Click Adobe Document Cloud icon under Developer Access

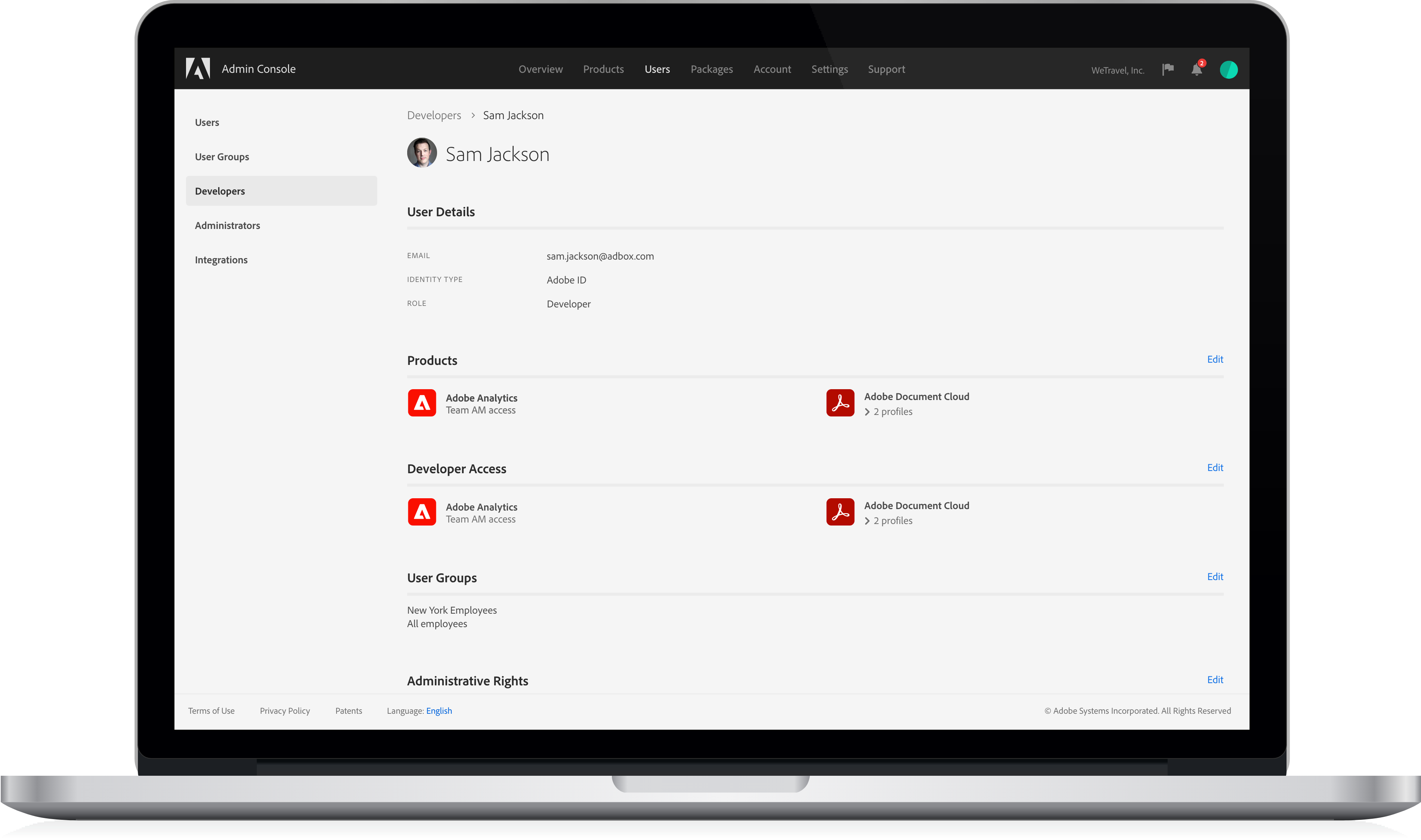click(840, 512)
